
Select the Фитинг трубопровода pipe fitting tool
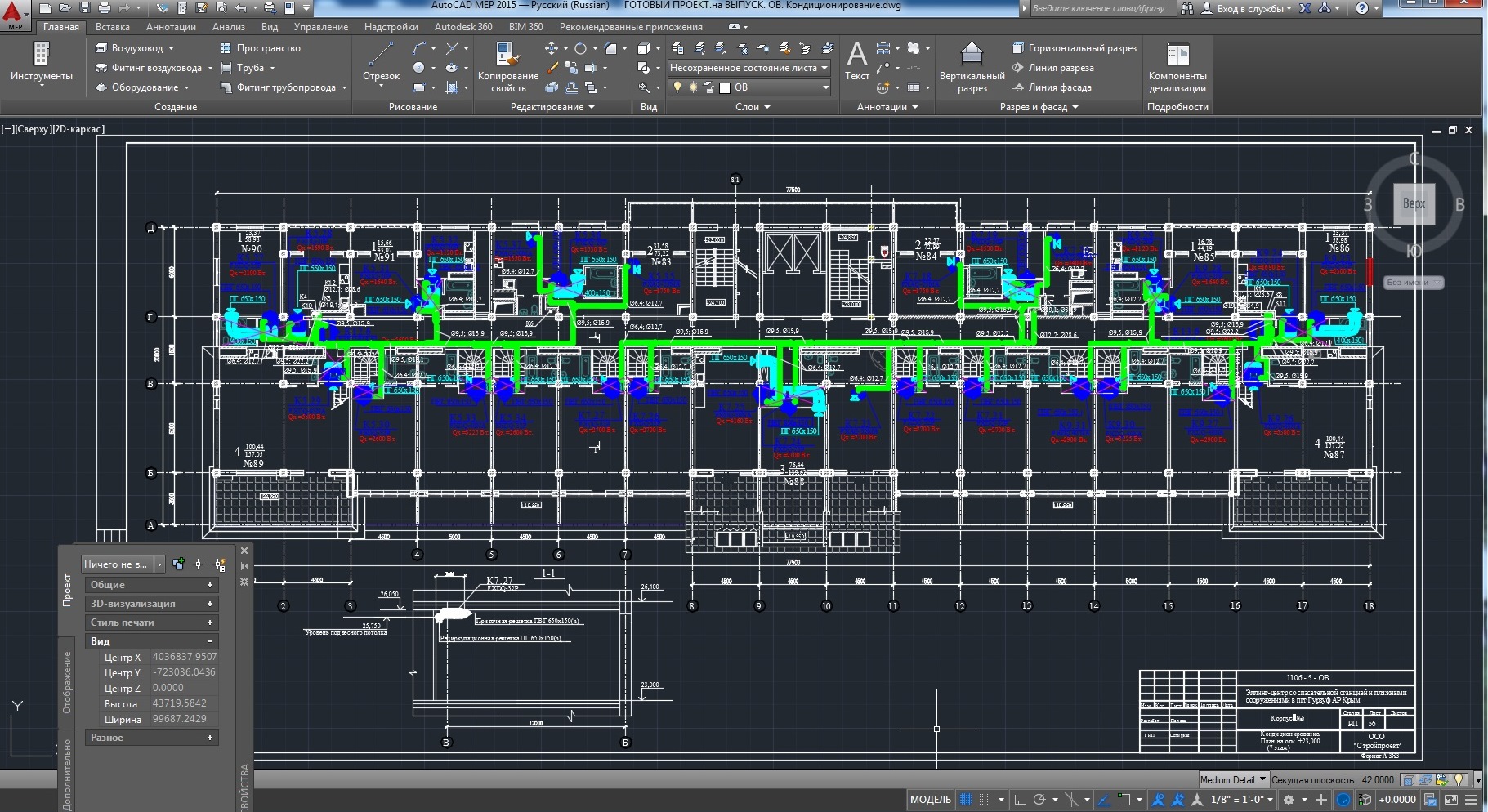click(x=284, y=87)
